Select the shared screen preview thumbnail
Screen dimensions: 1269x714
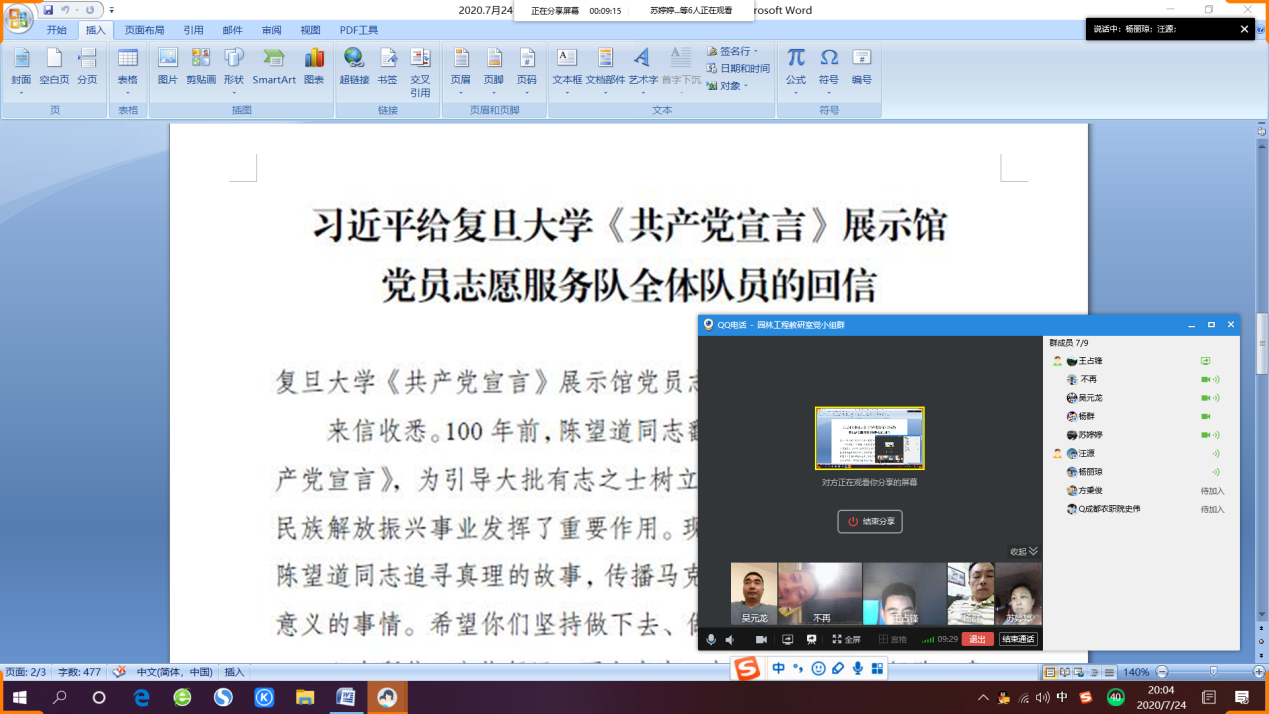click(x=870, y=438)
